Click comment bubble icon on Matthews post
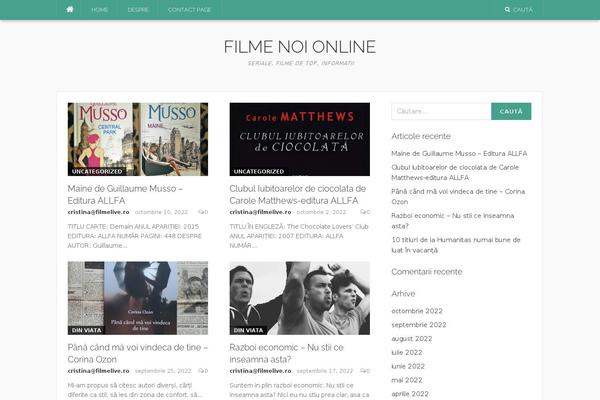600x400 pixels. click(x=363, y=212)
